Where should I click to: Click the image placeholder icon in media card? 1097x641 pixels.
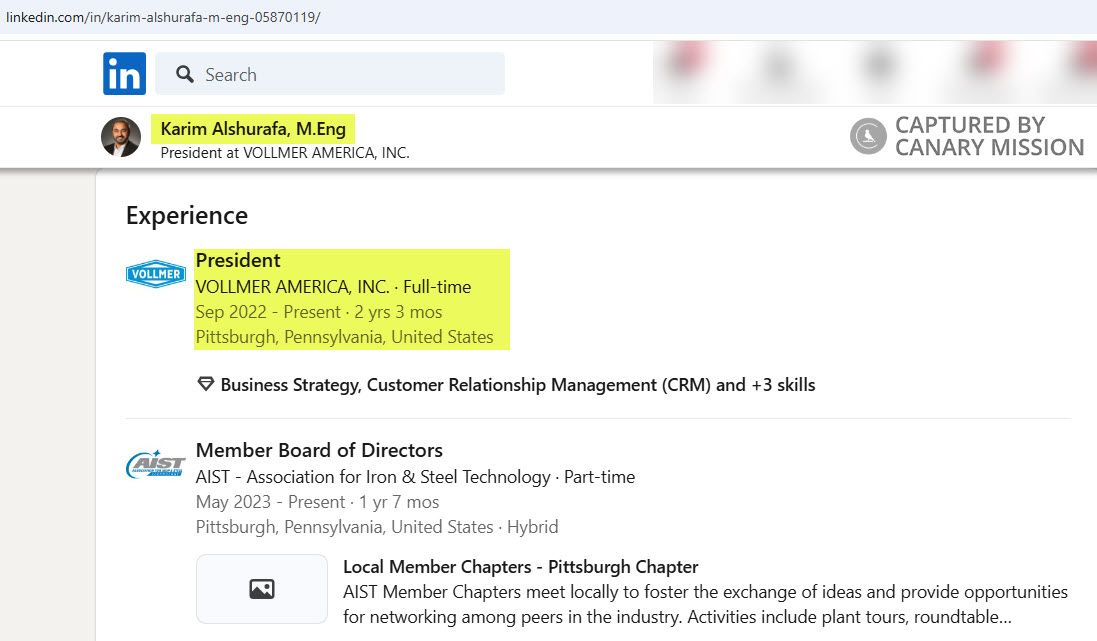click(262, 589)
